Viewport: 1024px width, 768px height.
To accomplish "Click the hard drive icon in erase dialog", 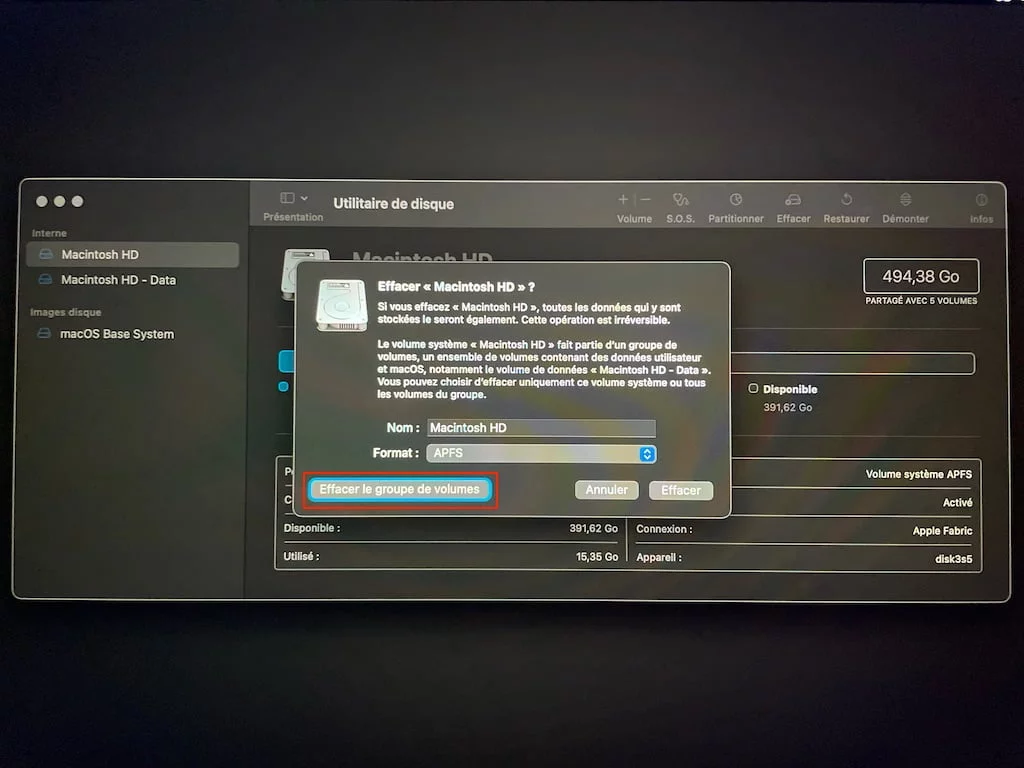I will coord(342,304).
